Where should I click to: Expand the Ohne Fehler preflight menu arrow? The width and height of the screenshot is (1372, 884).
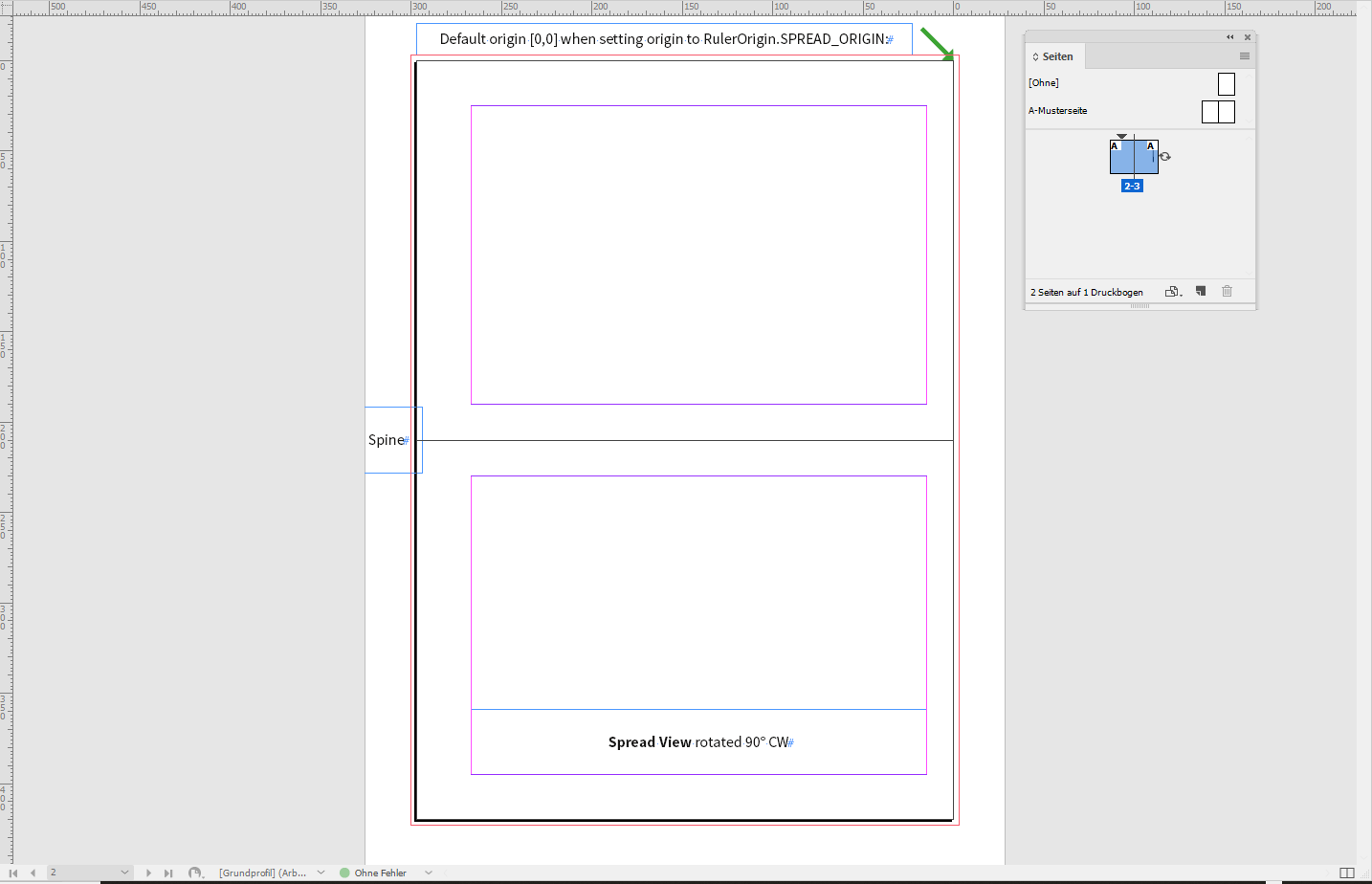coord(429,873)
